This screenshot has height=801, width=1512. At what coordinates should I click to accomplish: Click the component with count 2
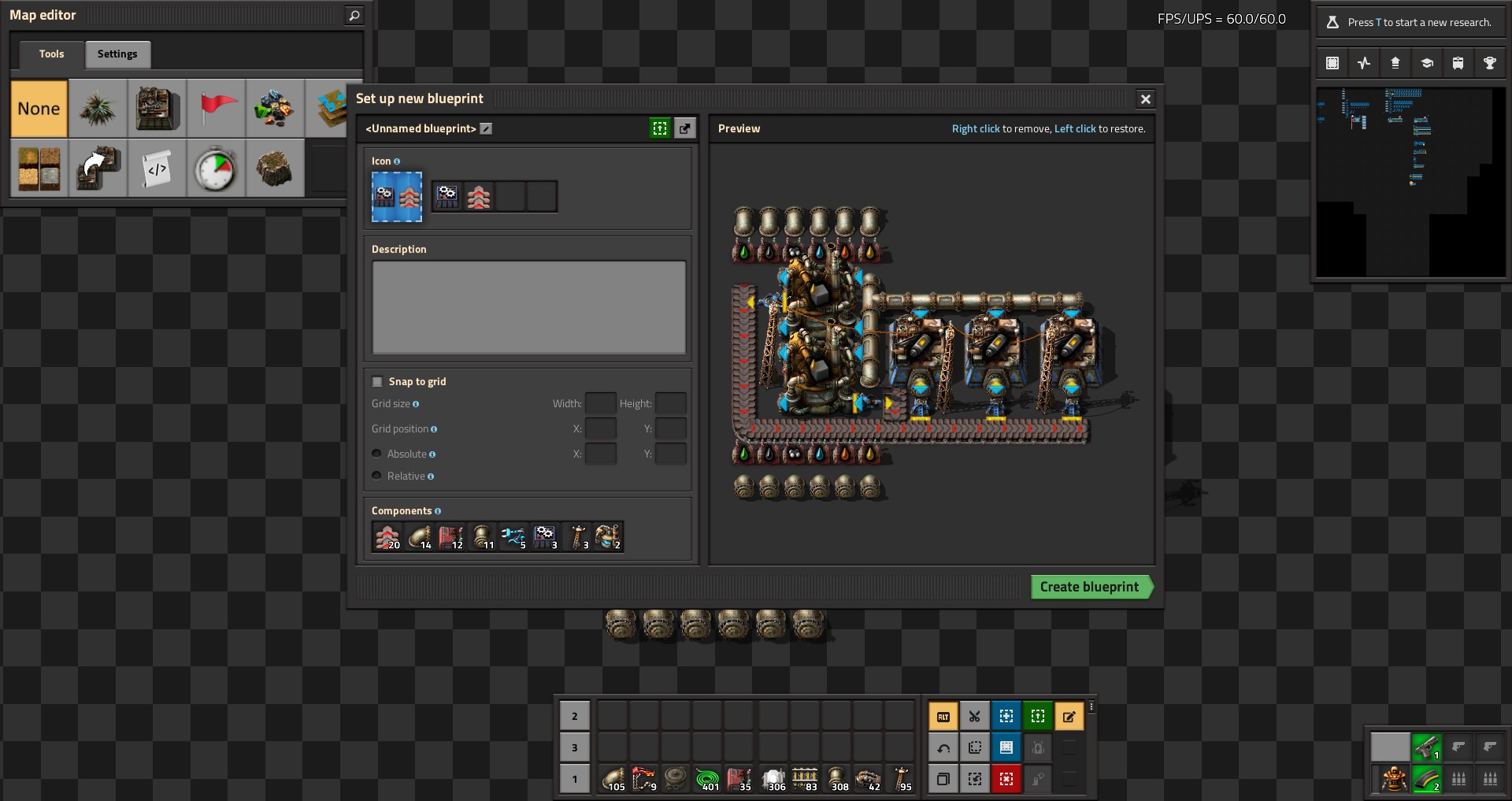[608, 536]
